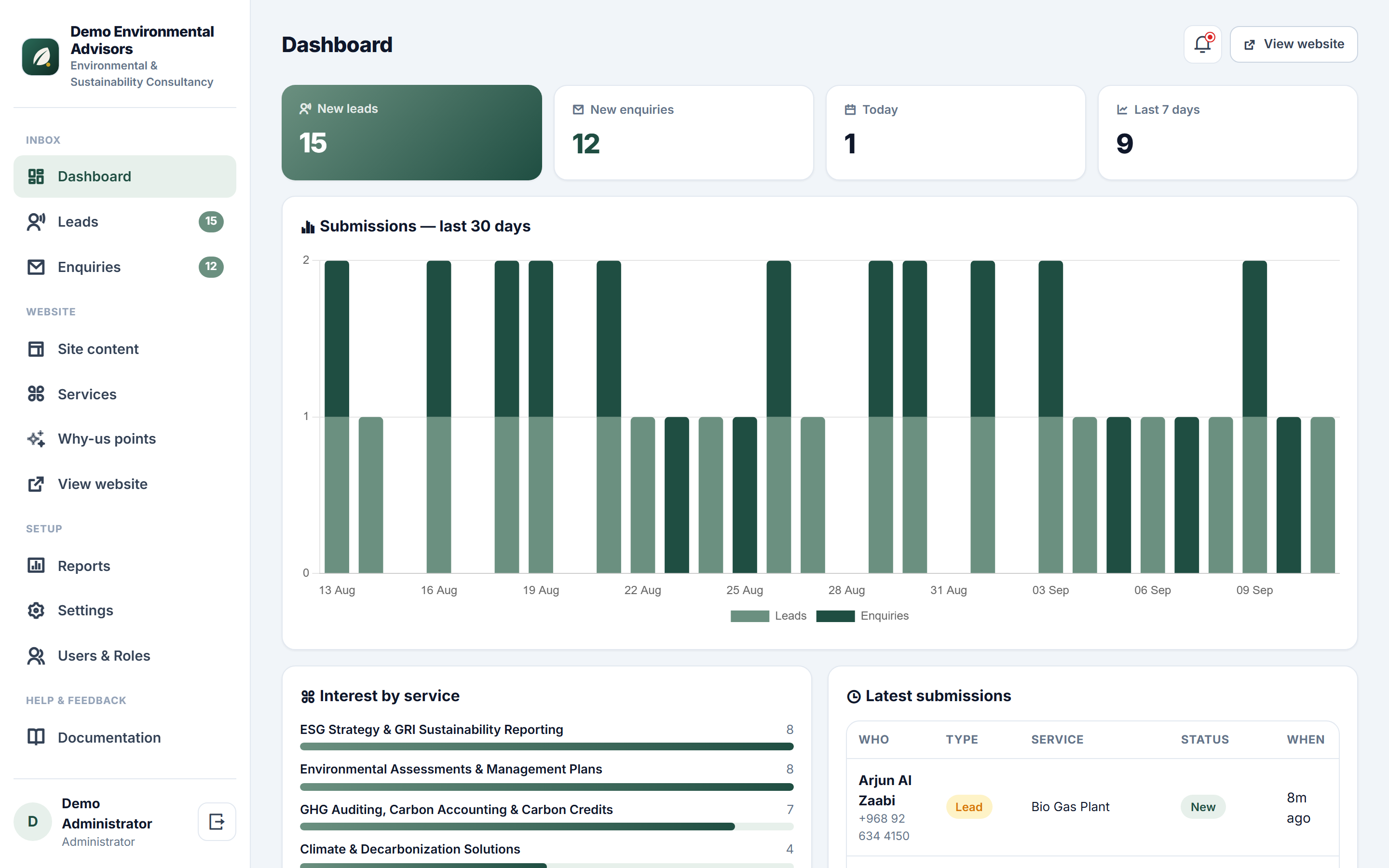Click the Documentation book icon

(x=36, y=737)
